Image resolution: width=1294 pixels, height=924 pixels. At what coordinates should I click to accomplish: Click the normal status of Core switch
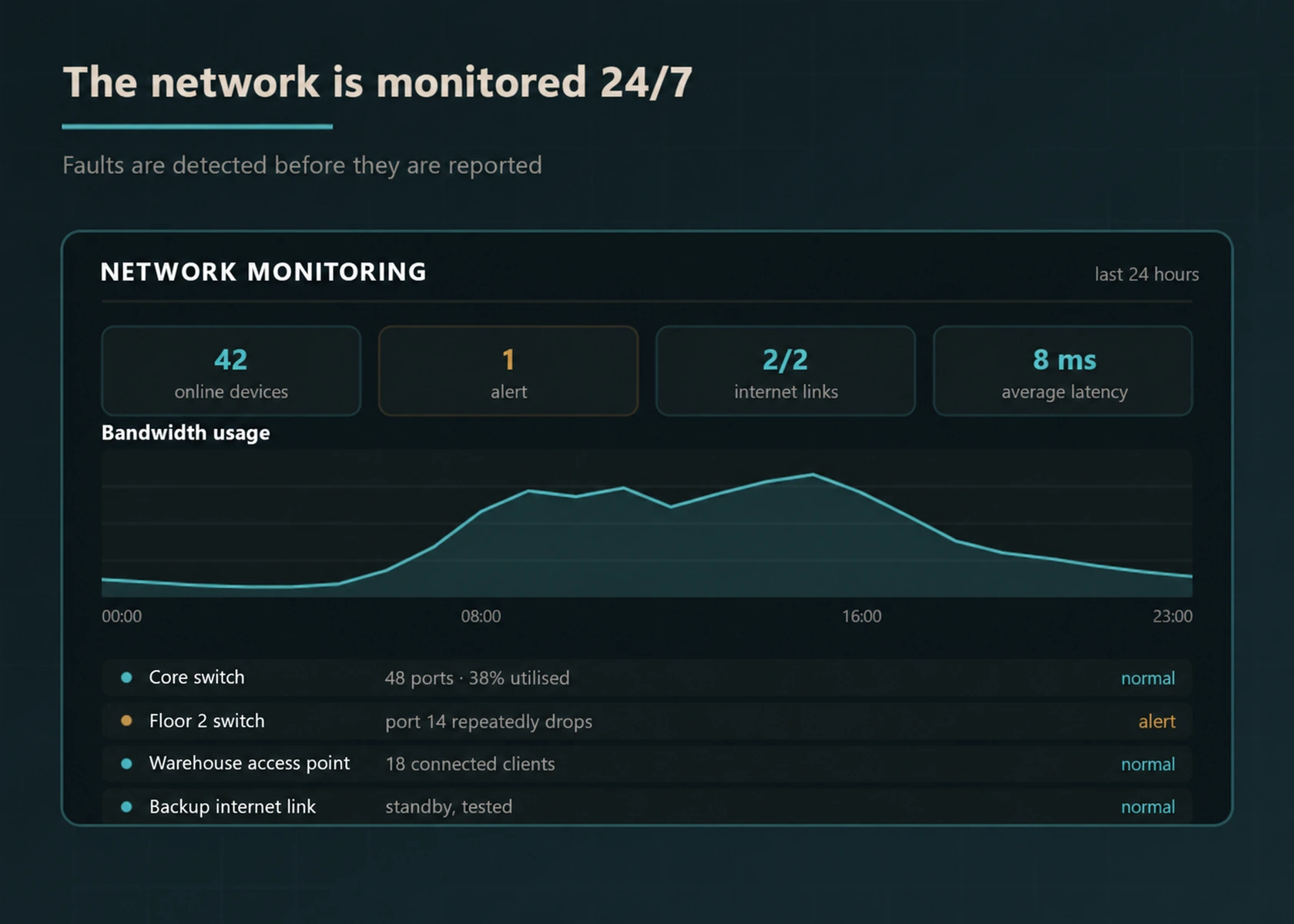[x=1148, y=678]
